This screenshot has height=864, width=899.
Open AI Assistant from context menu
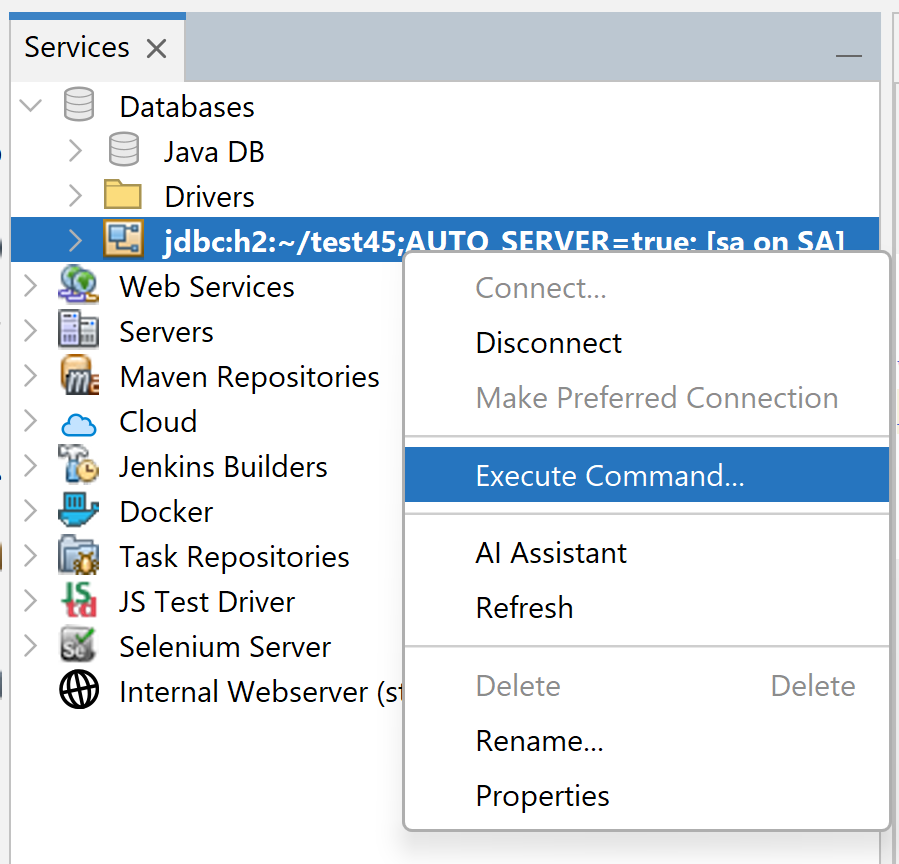click(x=551, y=553)
